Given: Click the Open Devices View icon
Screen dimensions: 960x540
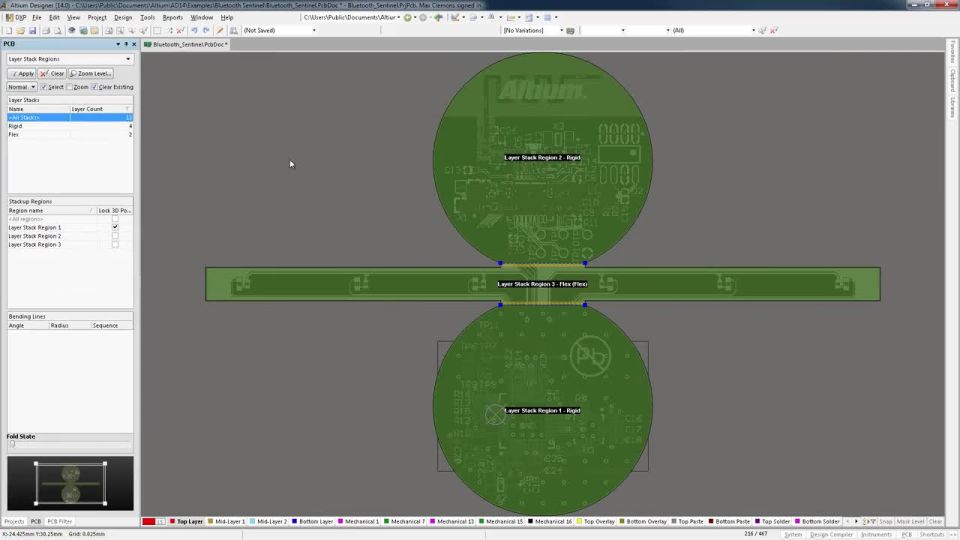Looking at the screenshot, I should (72, 30).
